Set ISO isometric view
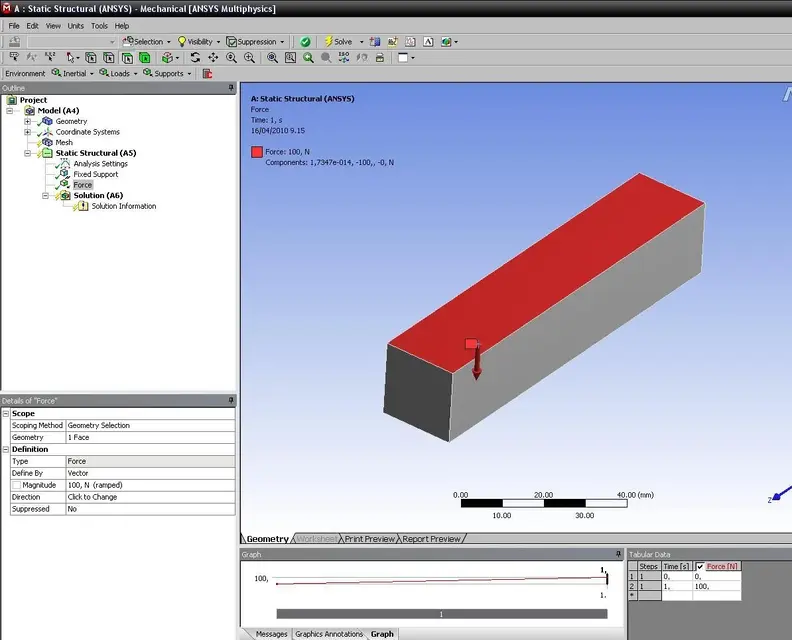The width and height of the screenshot is (792, 640). click(344, 57)
